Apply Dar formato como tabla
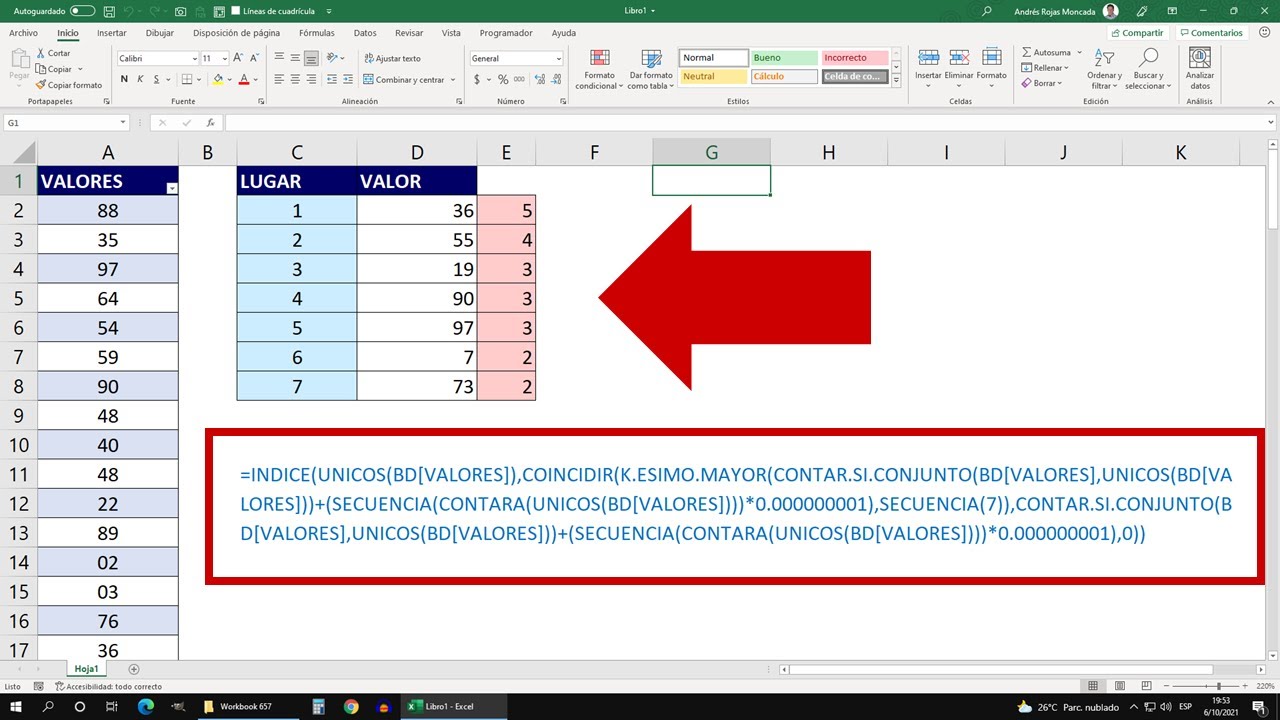Viewport: 1280px width, 720px height. [651, 70]
